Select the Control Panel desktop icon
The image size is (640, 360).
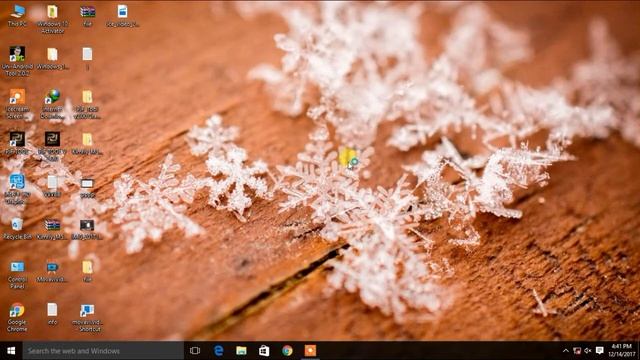[17, 274]
